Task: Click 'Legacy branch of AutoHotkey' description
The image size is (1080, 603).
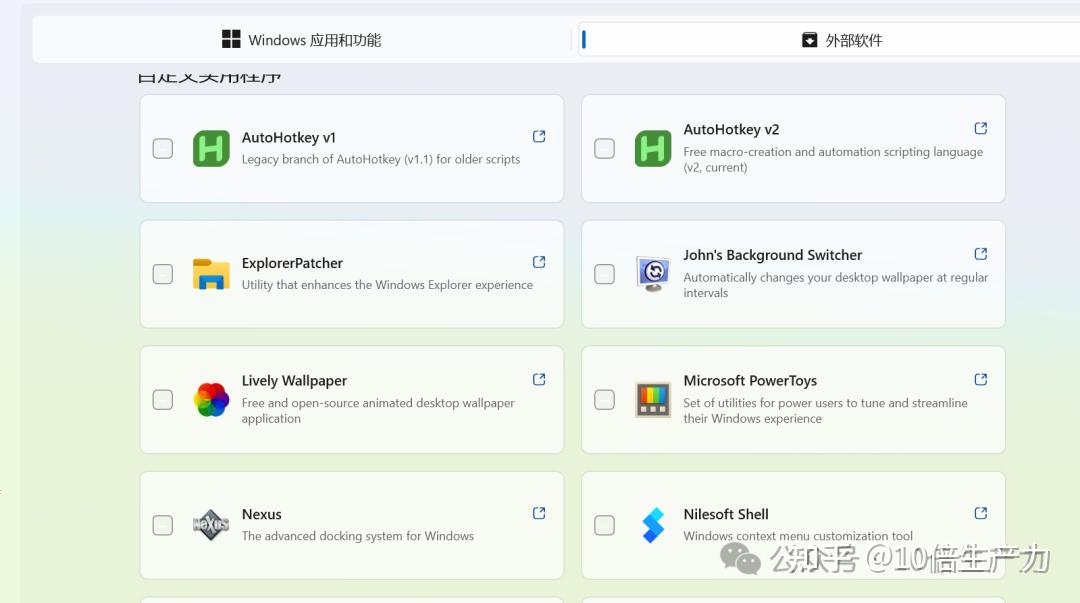Action: 381,159
